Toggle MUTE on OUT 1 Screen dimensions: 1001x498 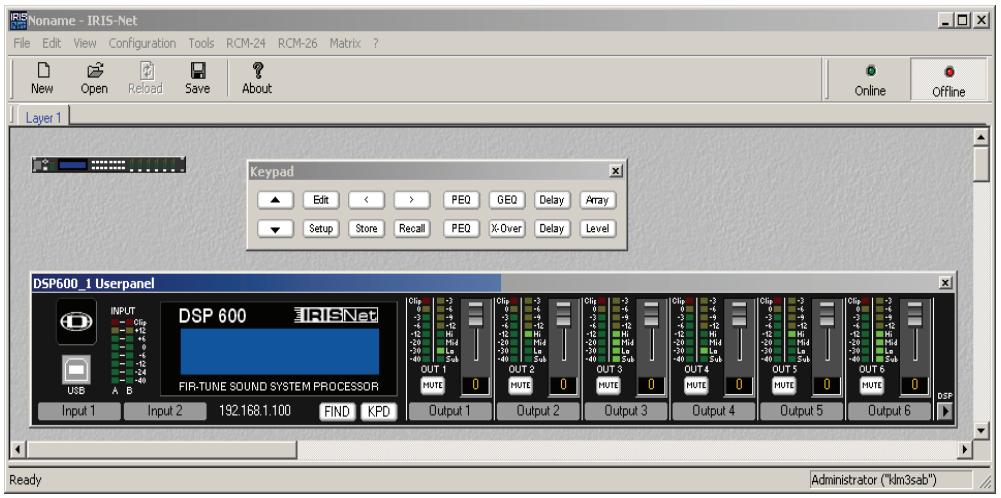click(432, 385)
